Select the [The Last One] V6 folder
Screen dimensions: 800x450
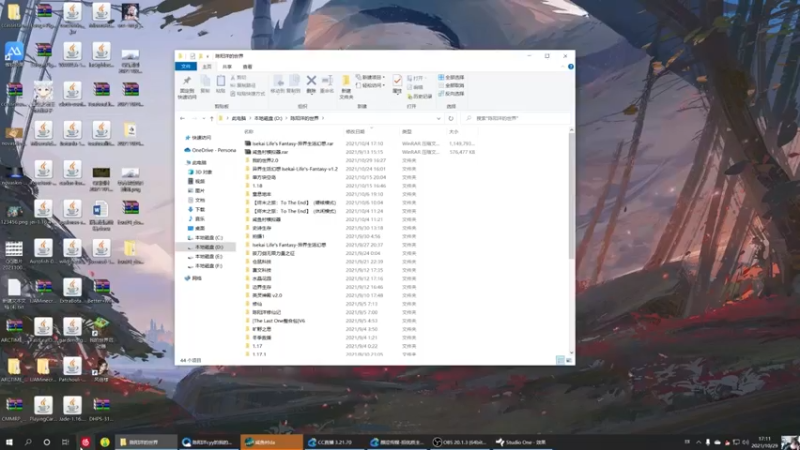click(x=275, y=321)
